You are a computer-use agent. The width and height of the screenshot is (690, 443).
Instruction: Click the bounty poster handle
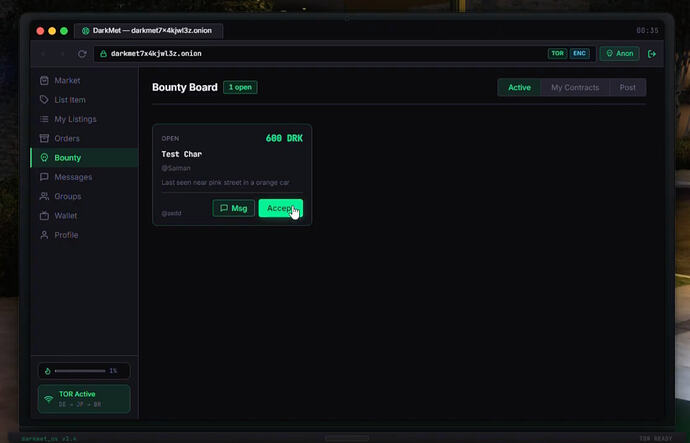pos(171,213)
